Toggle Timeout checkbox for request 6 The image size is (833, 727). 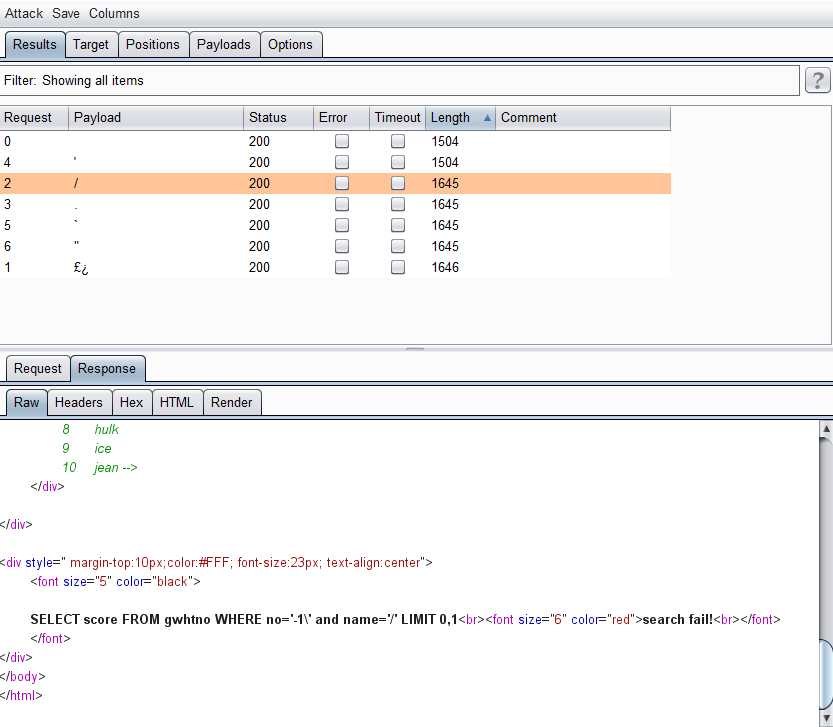click(397, 246)
